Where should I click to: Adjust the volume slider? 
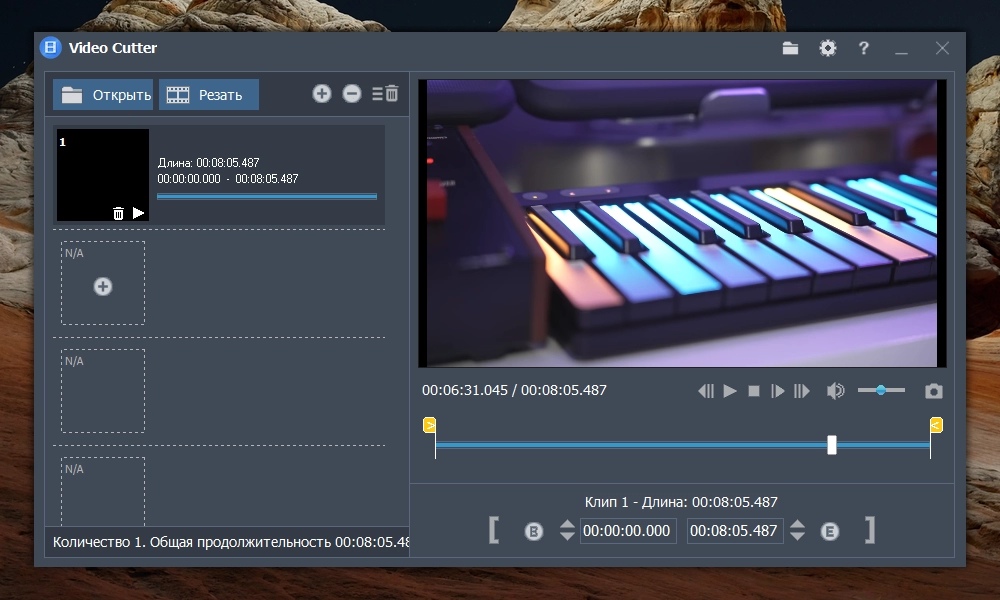click(x=881, y=390)
